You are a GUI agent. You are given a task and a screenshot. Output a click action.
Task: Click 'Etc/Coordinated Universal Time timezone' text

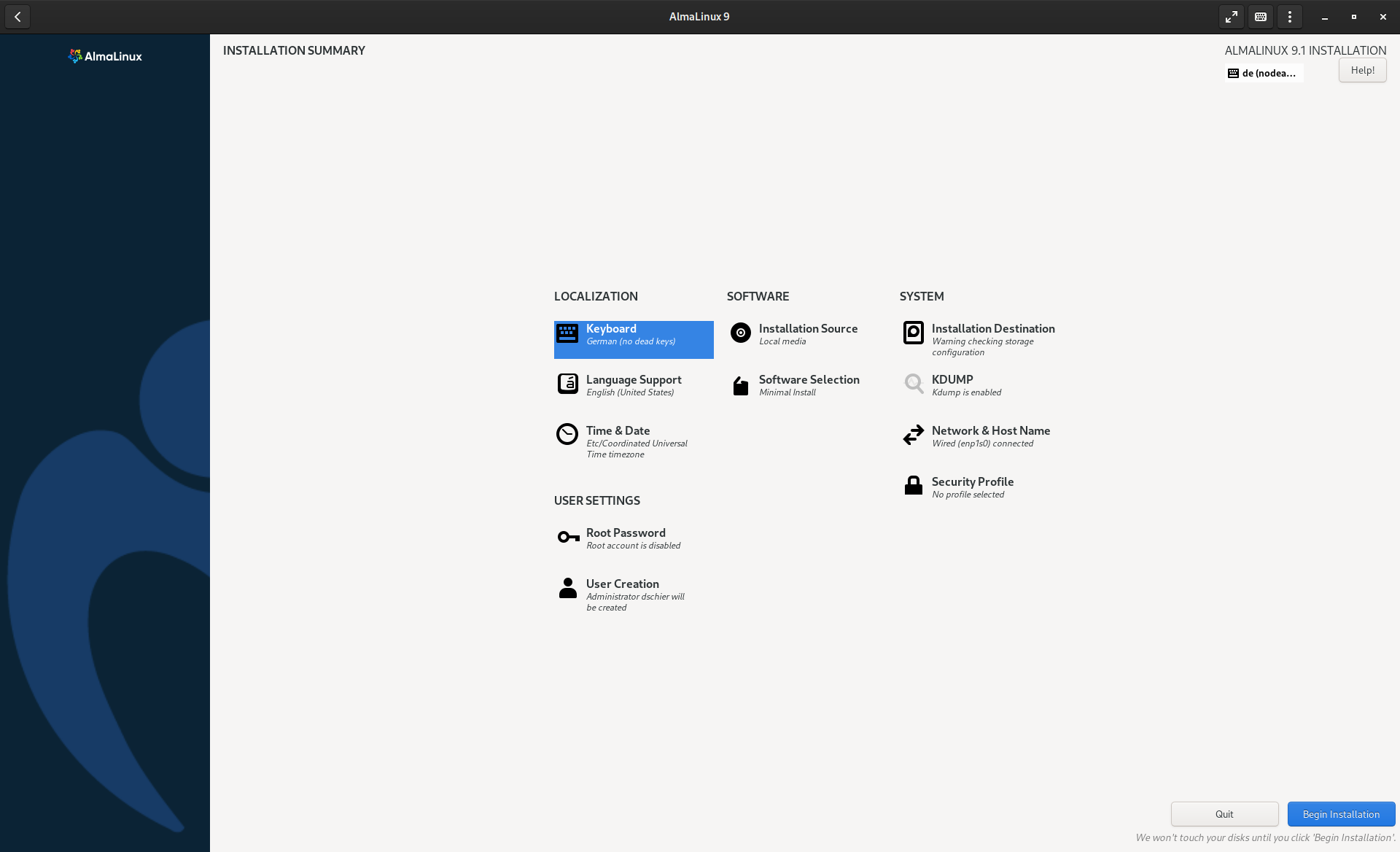pos(637,449)
